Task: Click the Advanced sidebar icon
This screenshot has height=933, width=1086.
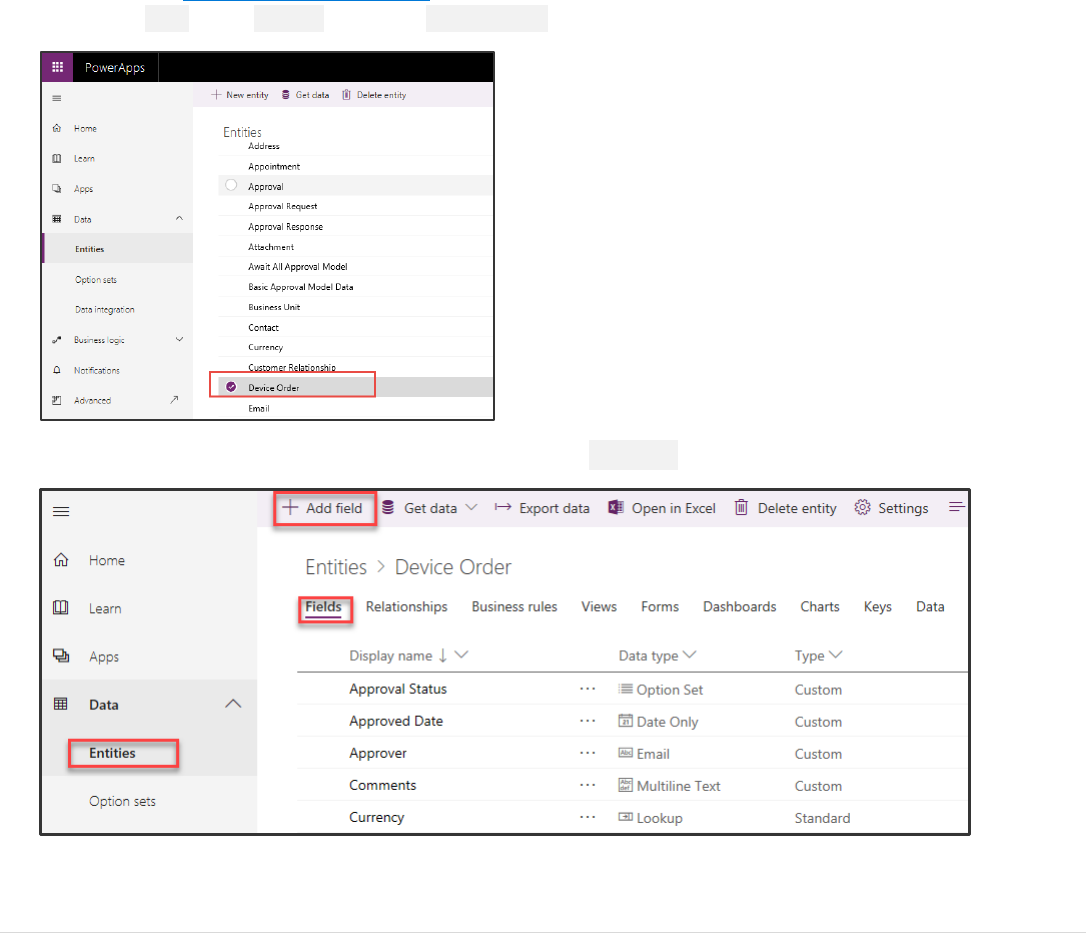Action: (x=57, y=400)
